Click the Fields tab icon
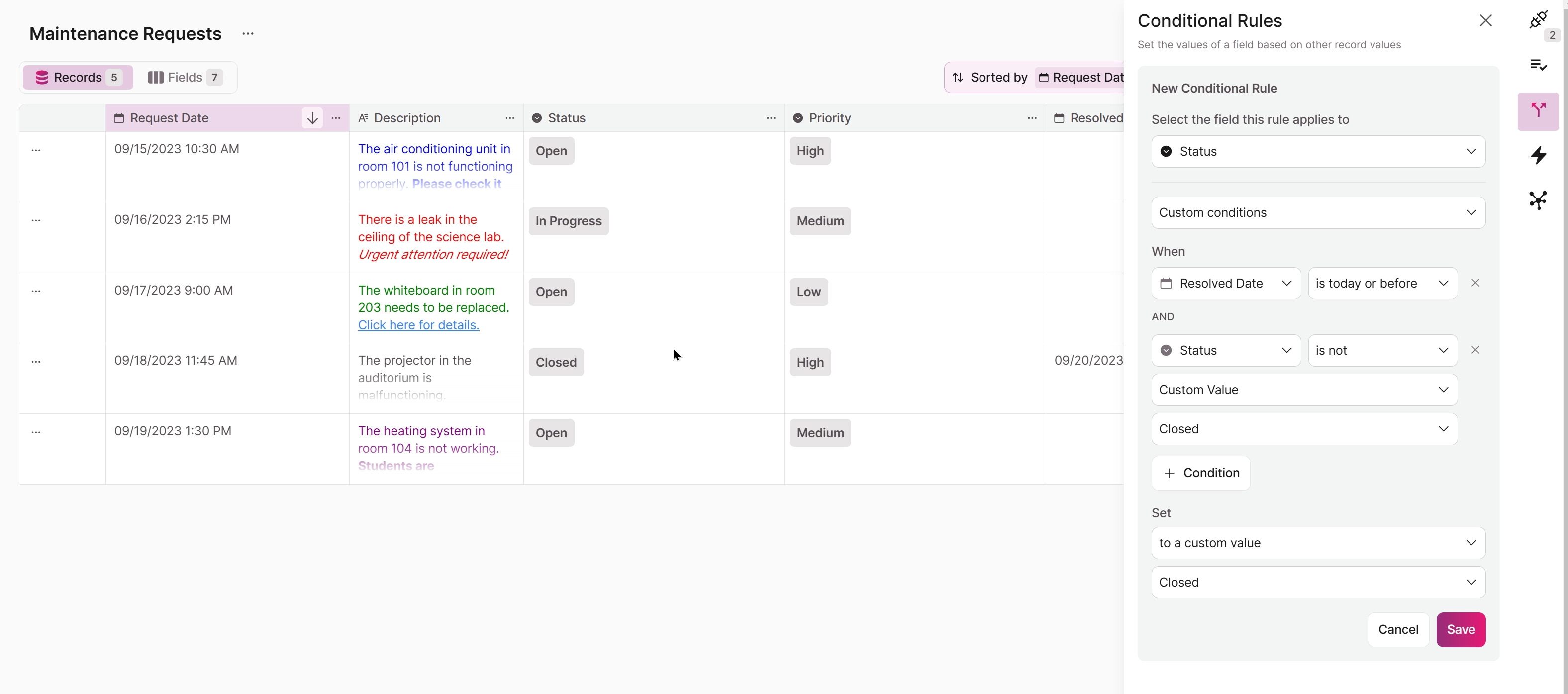This screenshot has width=1568, height=694. coord(155,77)
